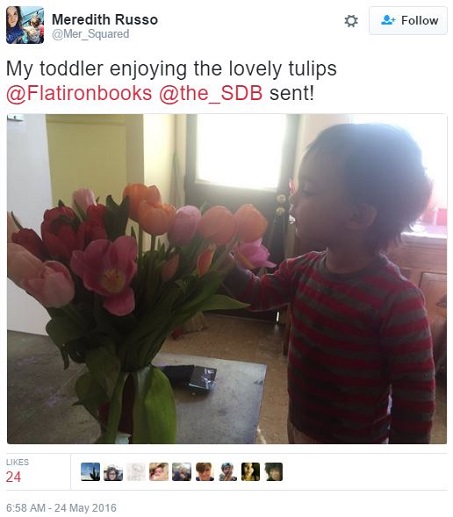Viewport: 453px width, 517px height.
Task: Visit the @Flatironbooks mention
Action: (79, 93)
